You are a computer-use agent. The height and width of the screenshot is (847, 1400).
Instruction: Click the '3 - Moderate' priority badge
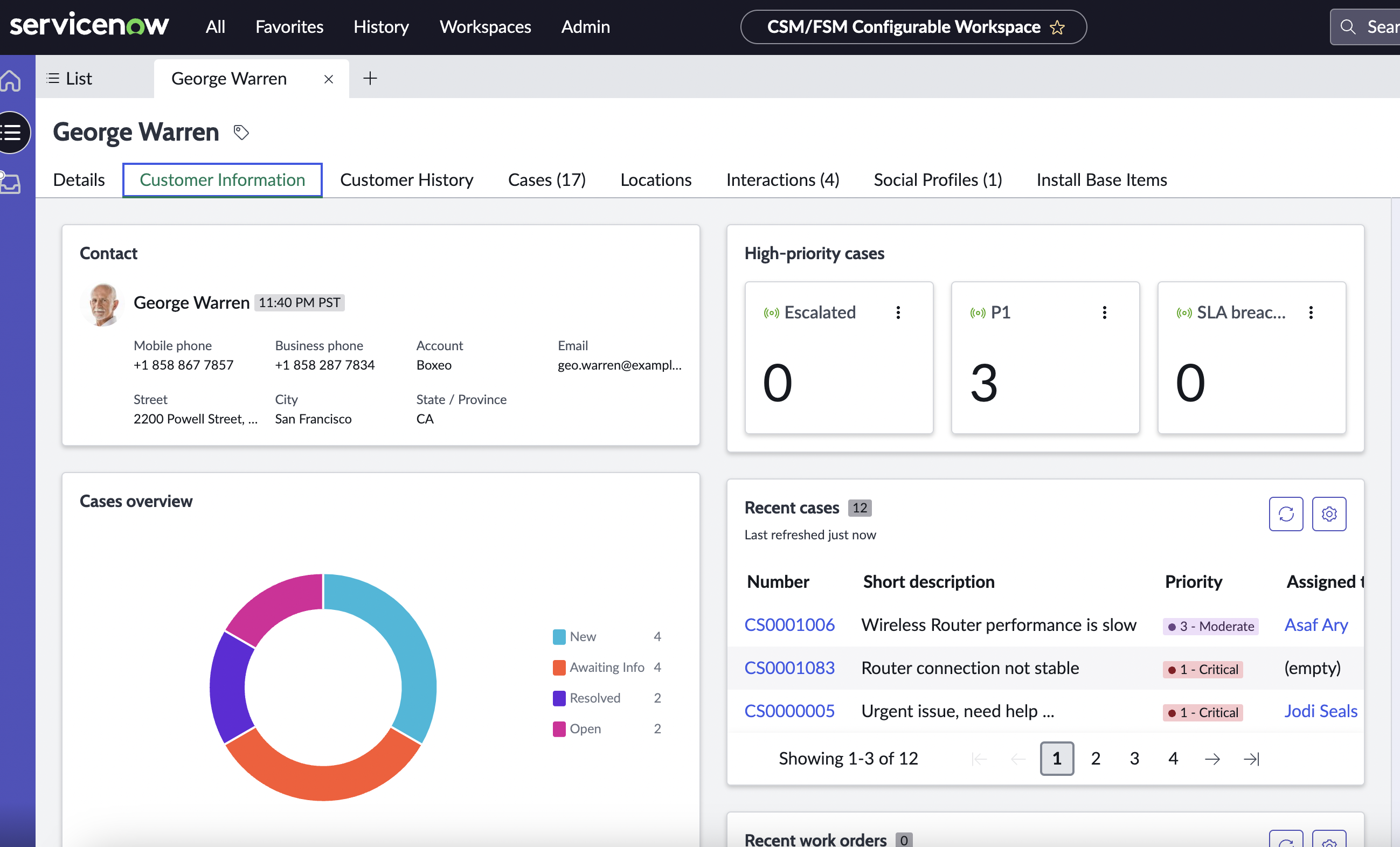[x=1210, y=626]
